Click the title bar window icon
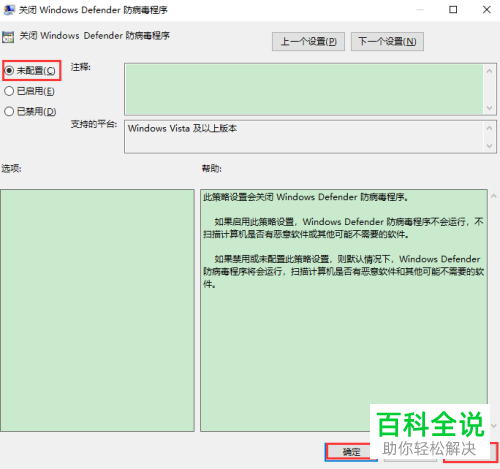500x469 pixels. [x=9, y=10]
